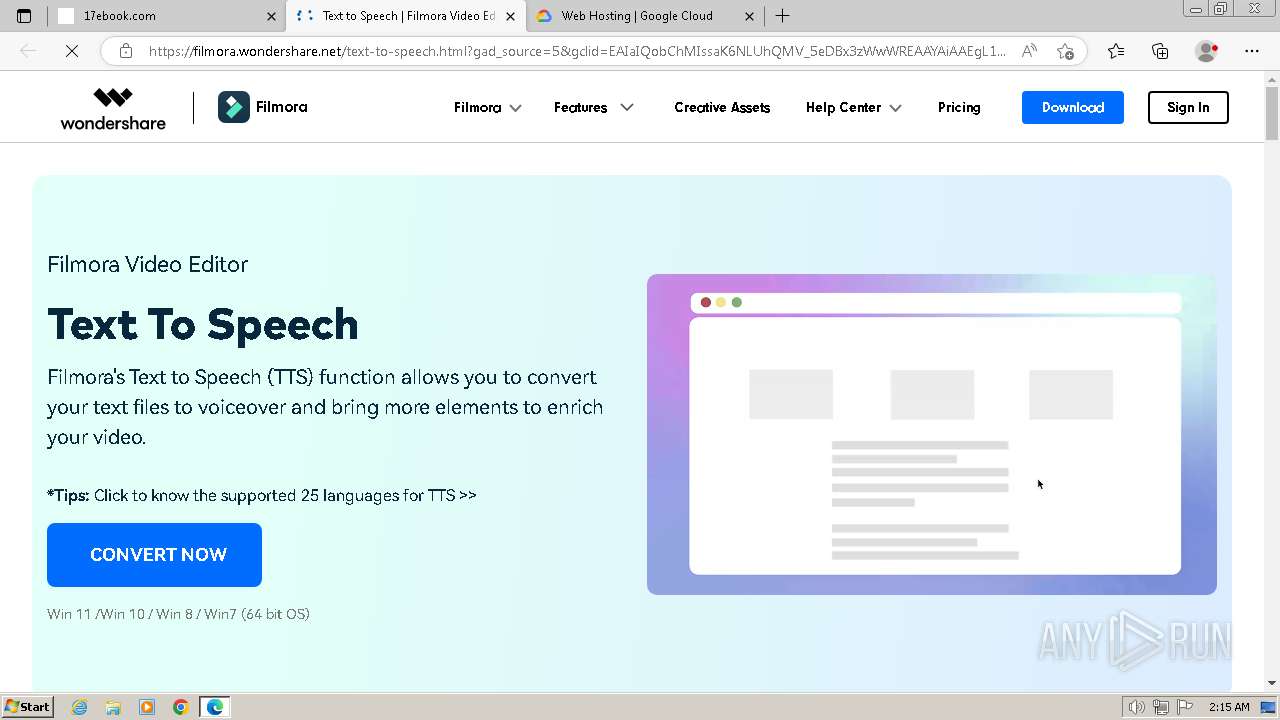Close the Text to Speech tab
This screenshot has width=1280, height=720.
pos(511,16)
